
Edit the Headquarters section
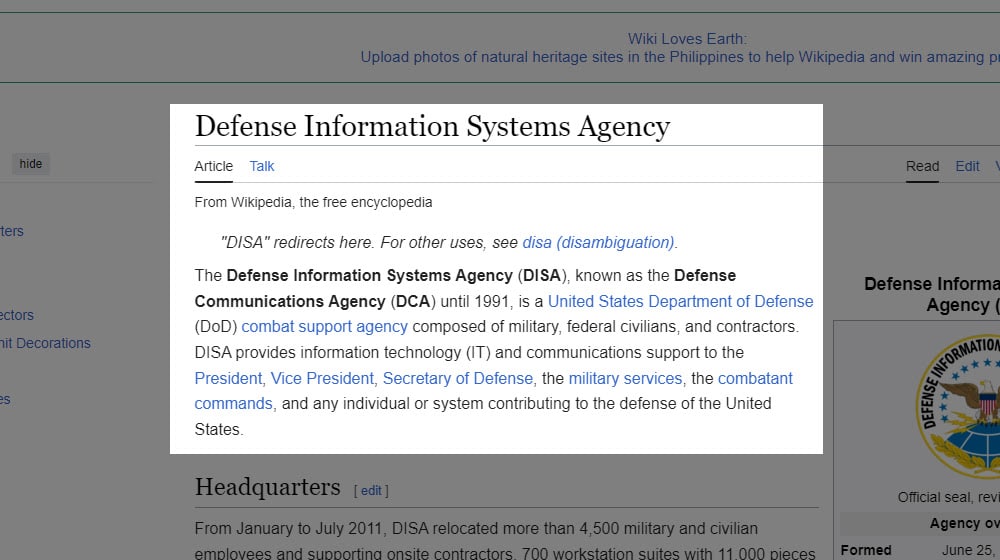tap(371, 490)
